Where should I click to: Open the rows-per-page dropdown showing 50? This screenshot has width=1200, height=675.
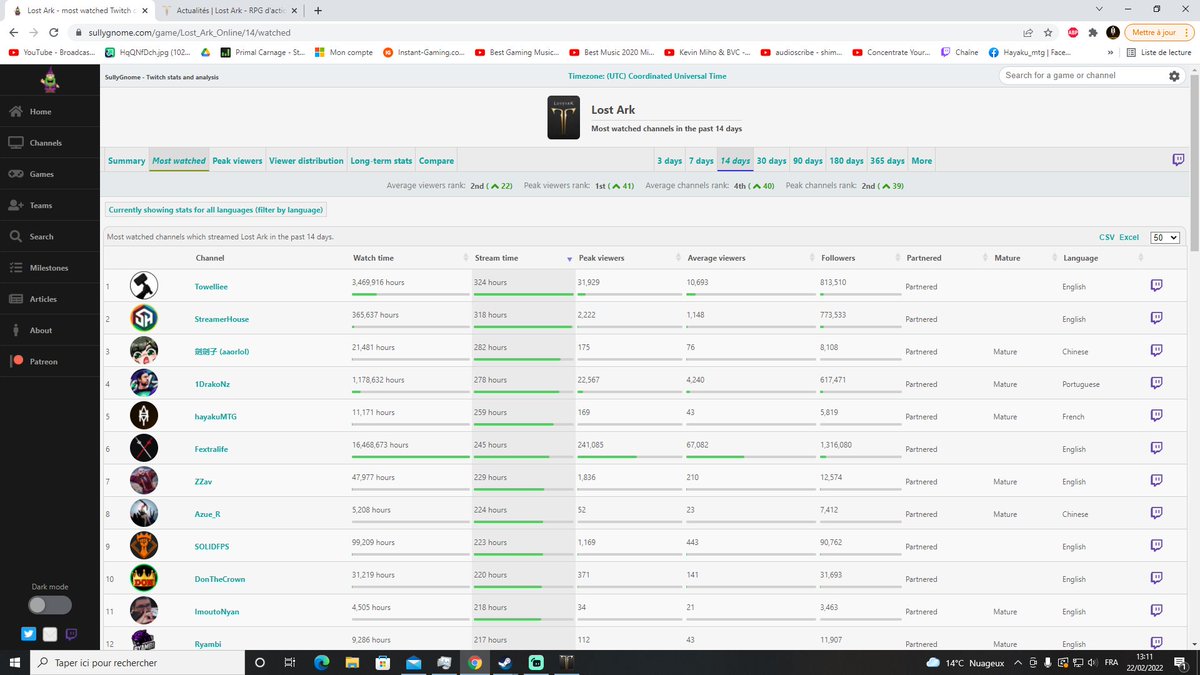tap(1165, 238)
